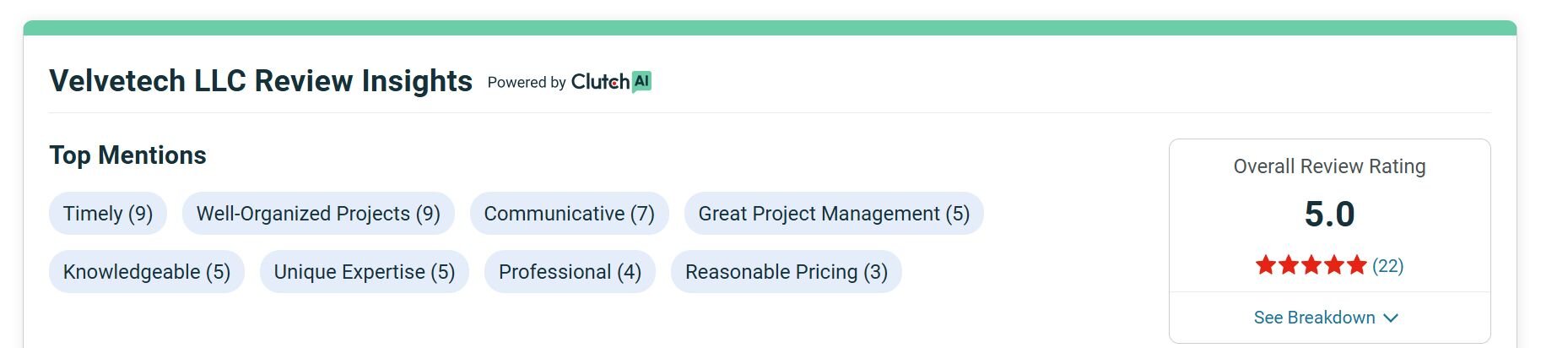Click the Professional (4) mention tag
The image size is (1568, 348).
[570, 272]
